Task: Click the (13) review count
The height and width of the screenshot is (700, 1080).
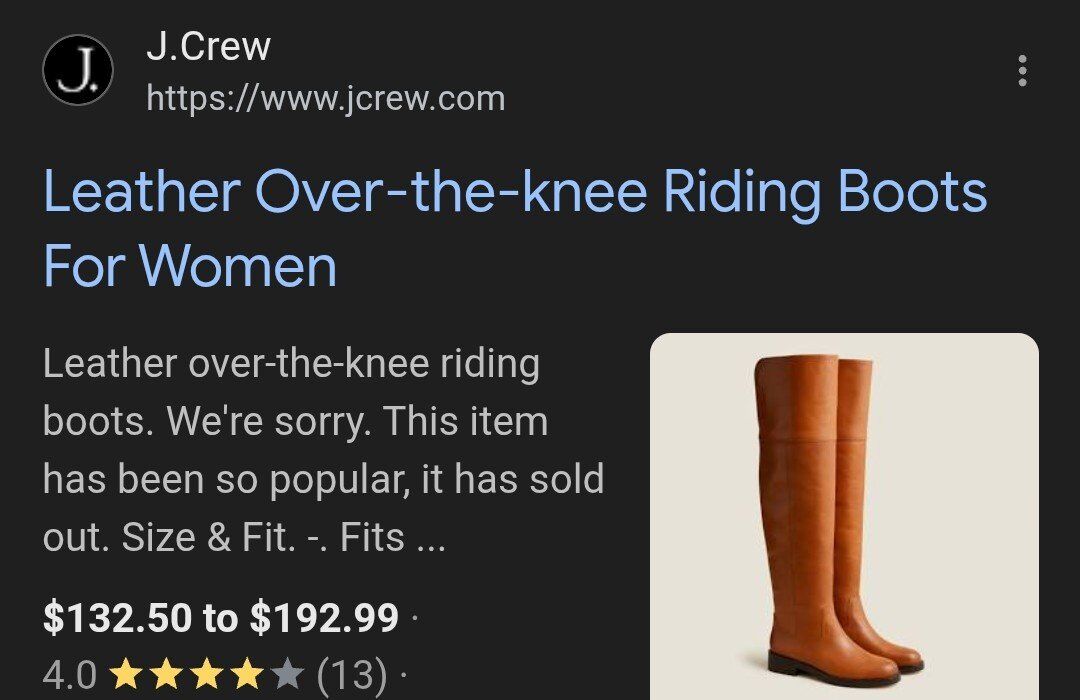Action: click(x=352, y=674)
